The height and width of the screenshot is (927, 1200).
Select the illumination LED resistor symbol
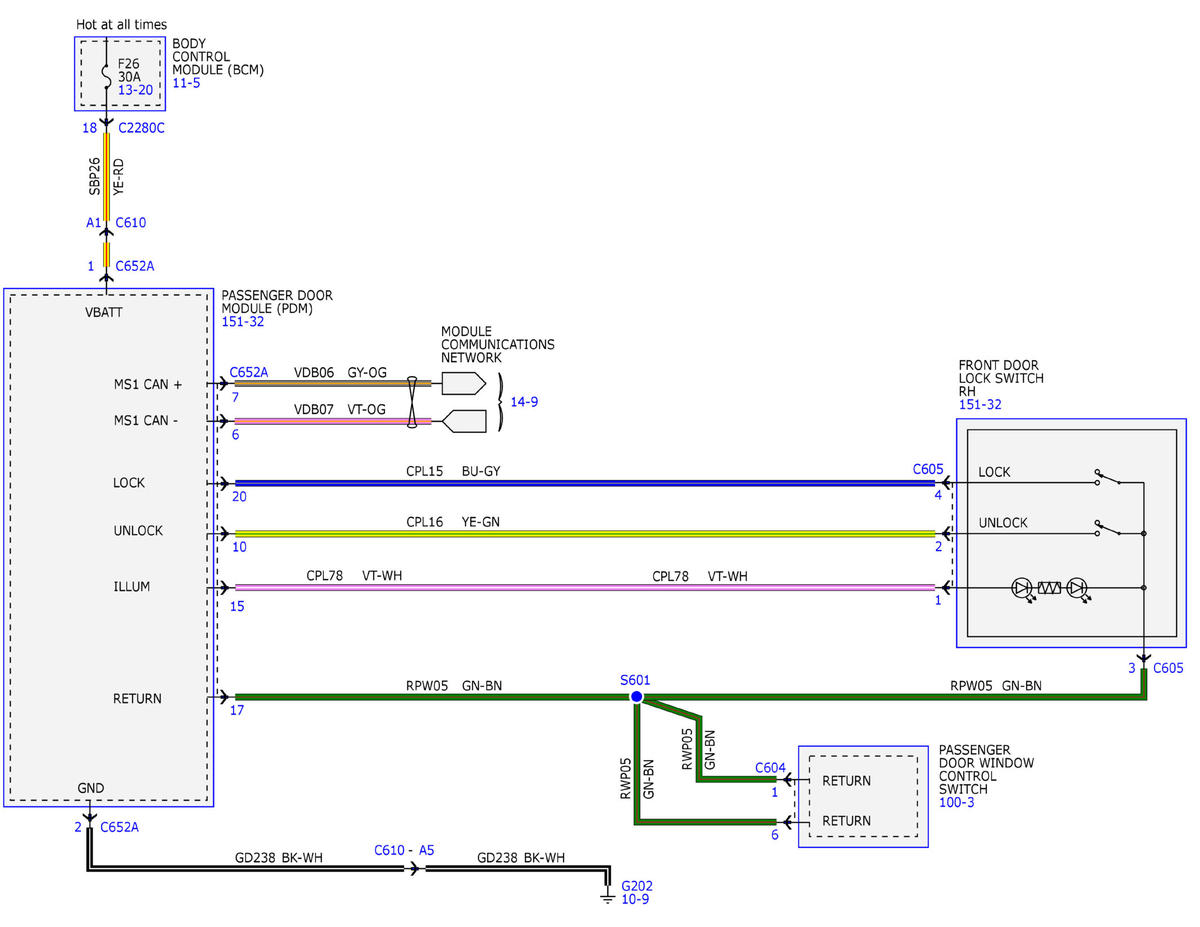click(1049, 588)
